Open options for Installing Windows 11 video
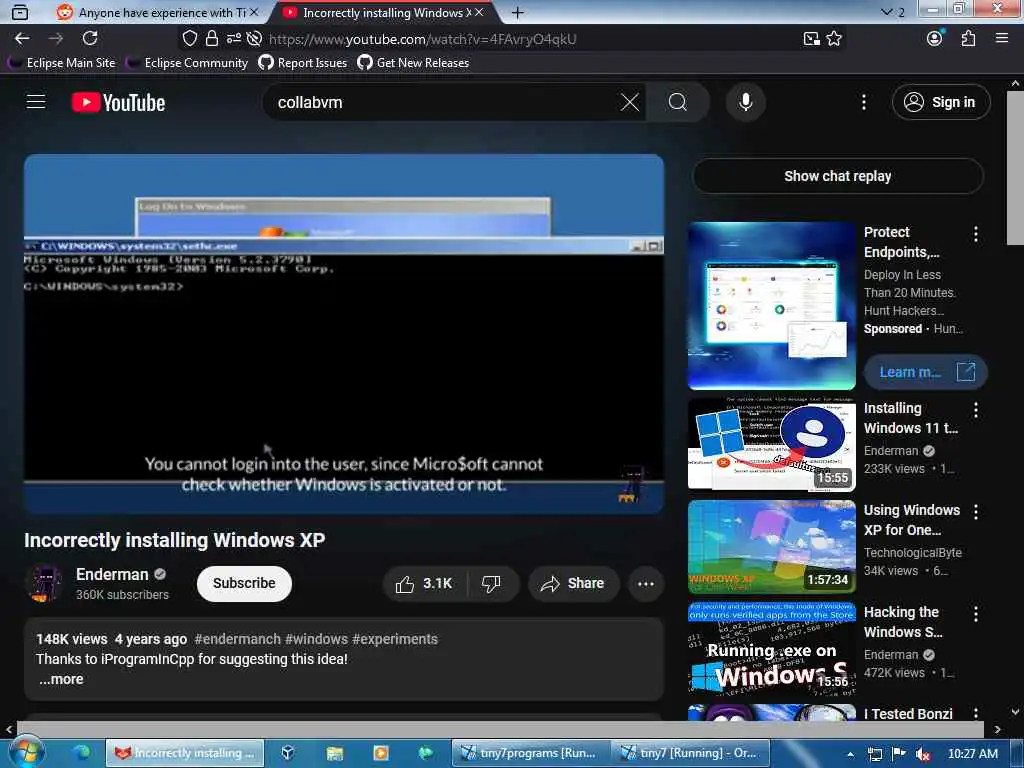Image resolution: width=1024 pixels, height=768 pixels. pyautogui.click(x=976, y=409)
